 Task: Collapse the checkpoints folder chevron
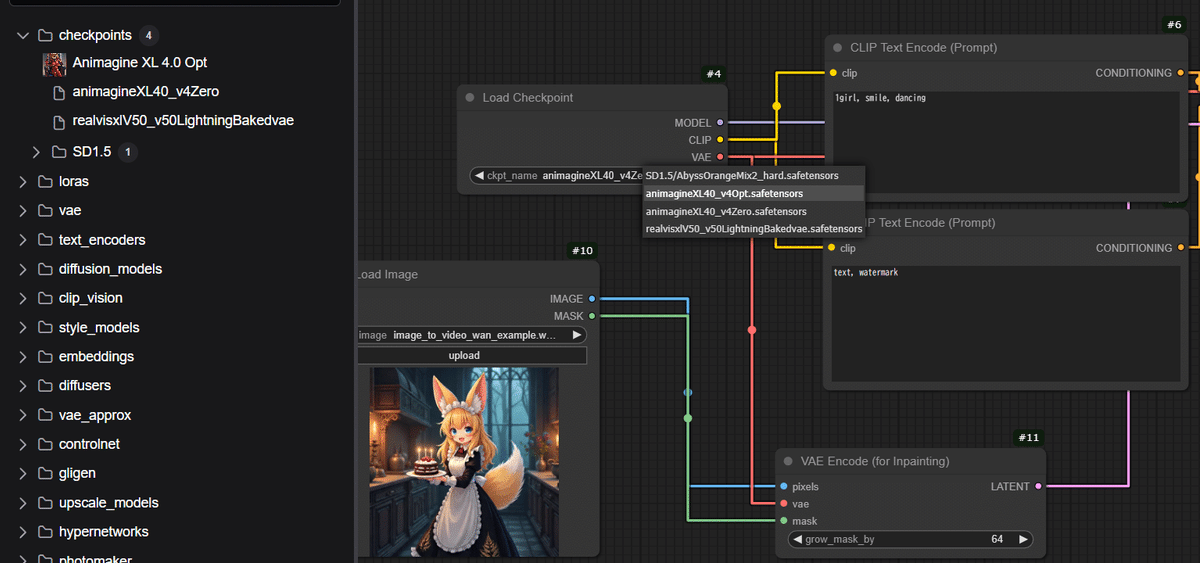tap(23, 35)
